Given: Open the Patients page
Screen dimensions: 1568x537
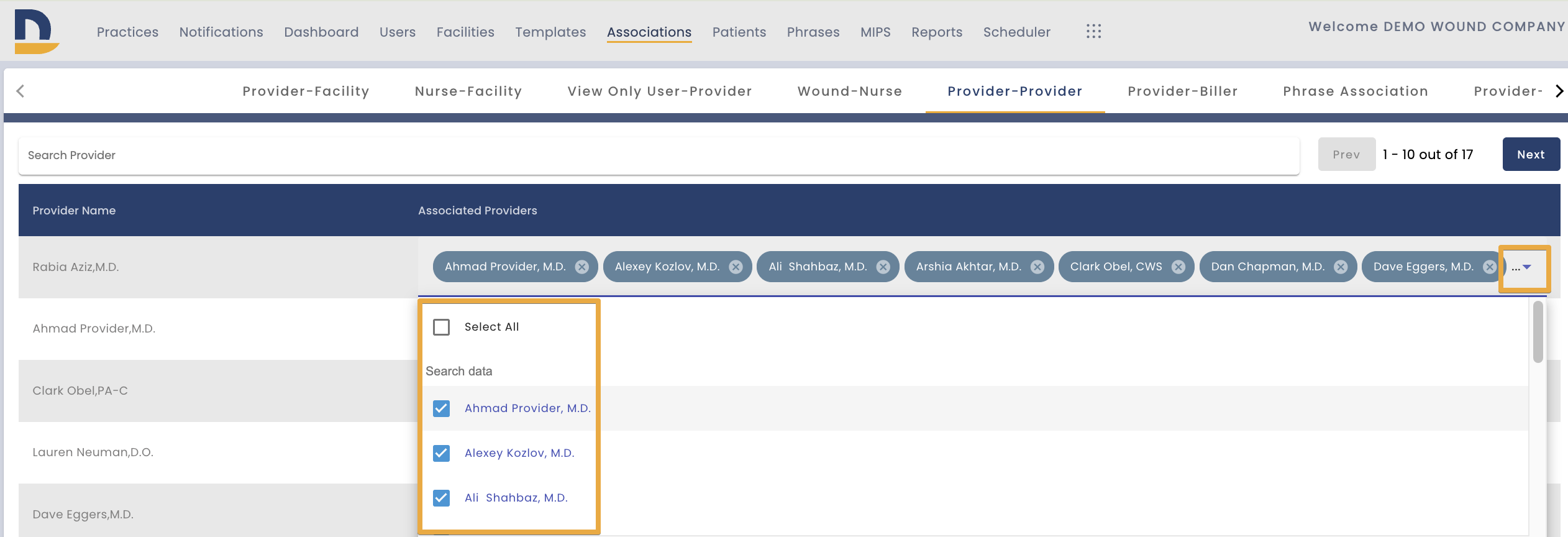Looking at the screenshot, I should (739, 32).
